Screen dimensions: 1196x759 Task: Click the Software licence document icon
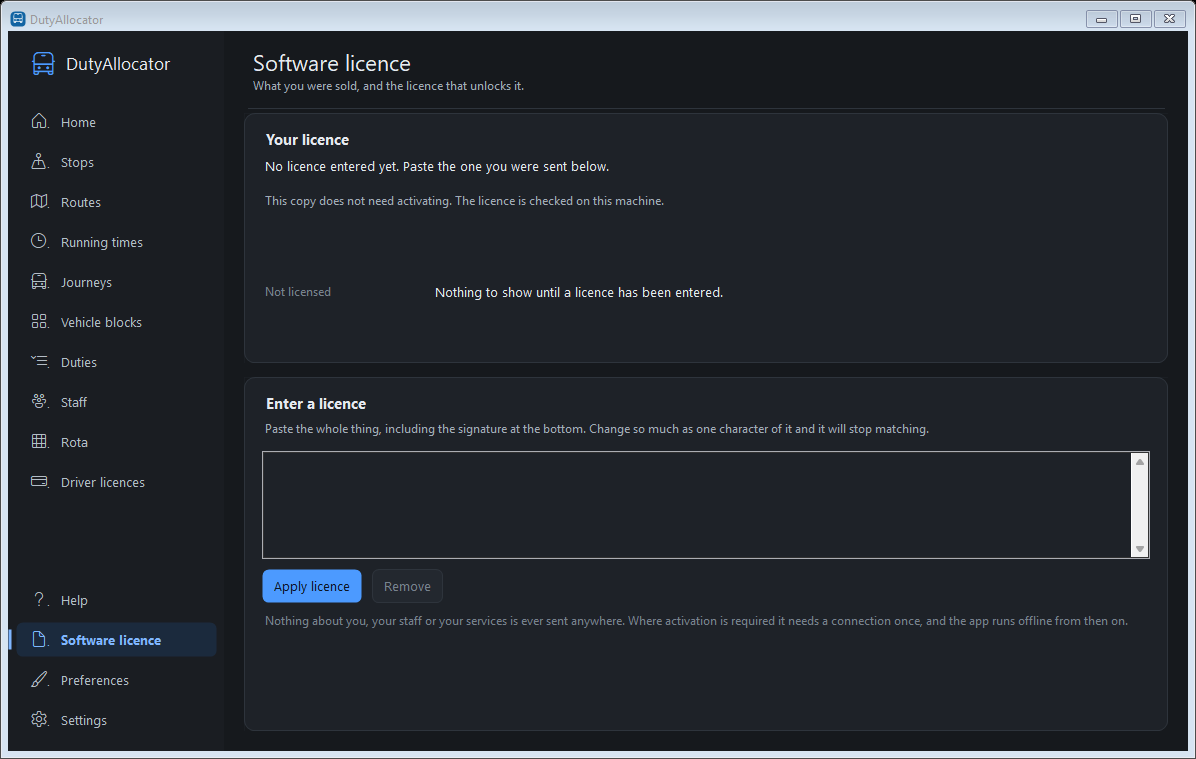40,639
